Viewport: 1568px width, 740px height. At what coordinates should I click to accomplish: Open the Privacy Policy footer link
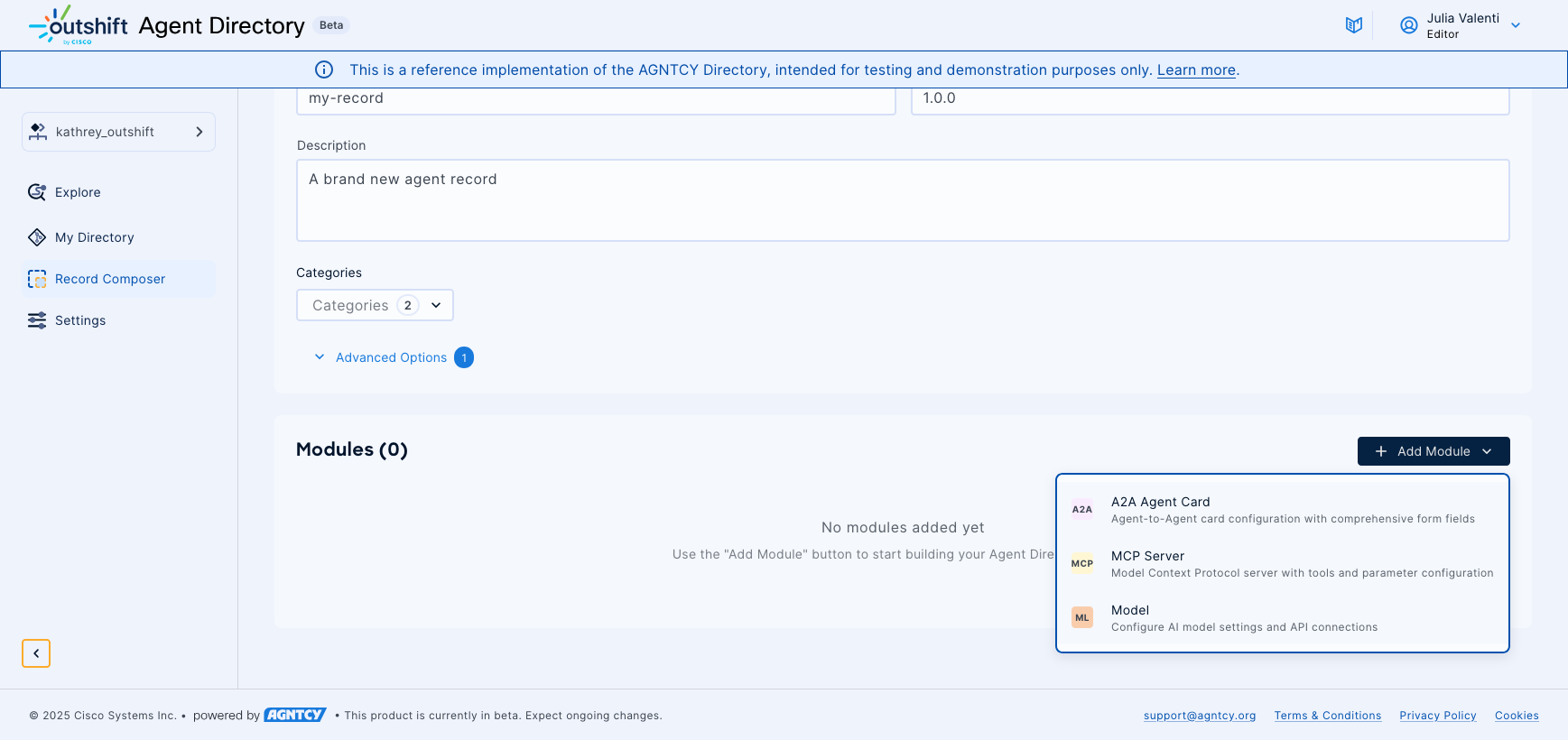click(x=1437, y=716)
